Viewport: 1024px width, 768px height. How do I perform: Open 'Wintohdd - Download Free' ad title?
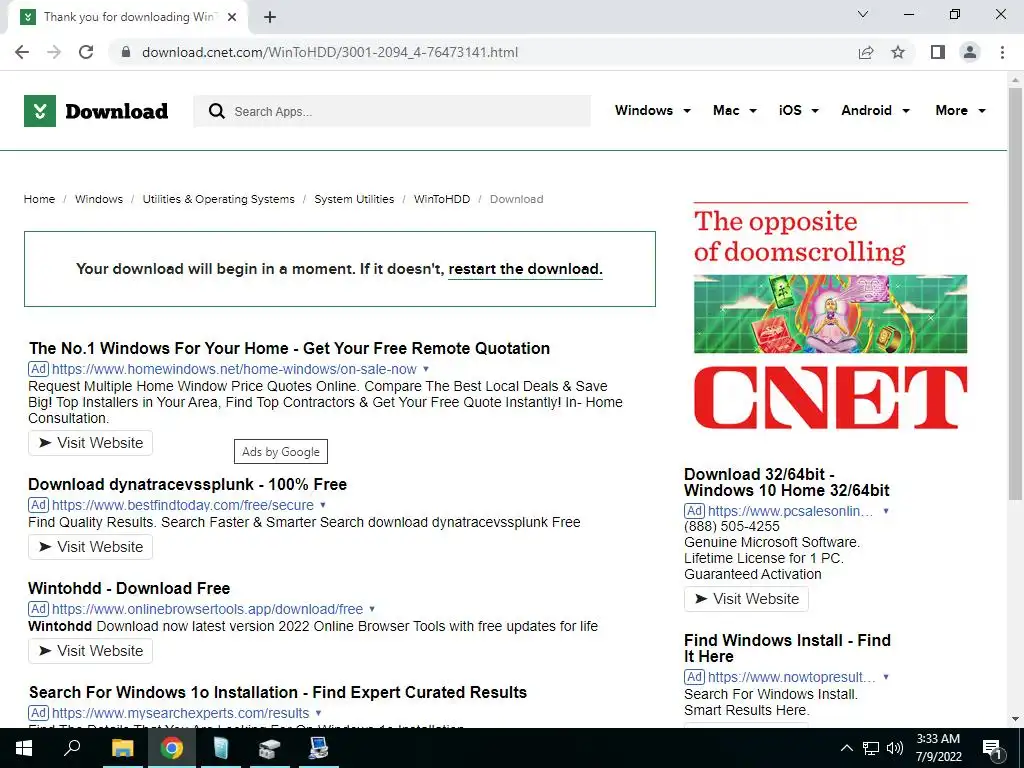[129, 588]
